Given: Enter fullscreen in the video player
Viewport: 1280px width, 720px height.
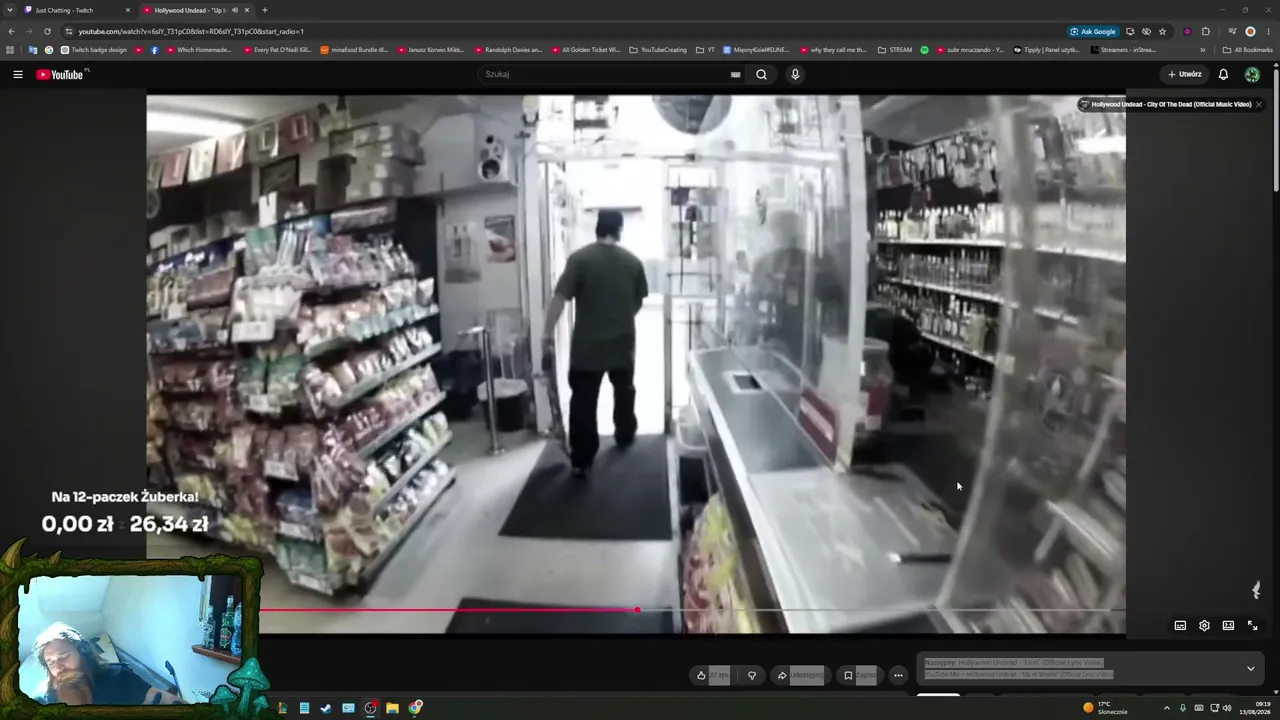Looking at the screenshot, I should [x=1252, y=625].
